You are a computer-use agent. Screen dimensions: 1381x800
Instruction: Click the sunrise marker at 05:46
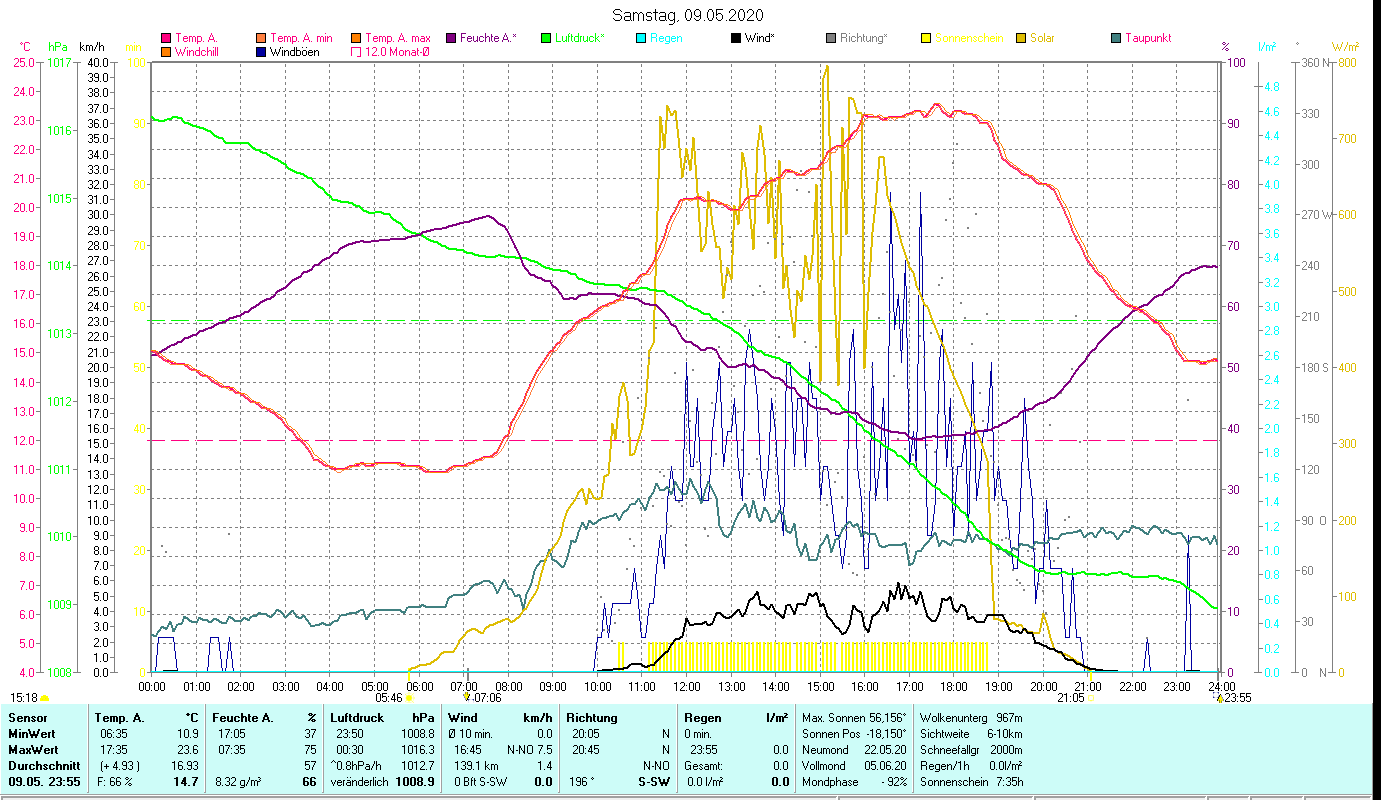[x=408, y=698]
